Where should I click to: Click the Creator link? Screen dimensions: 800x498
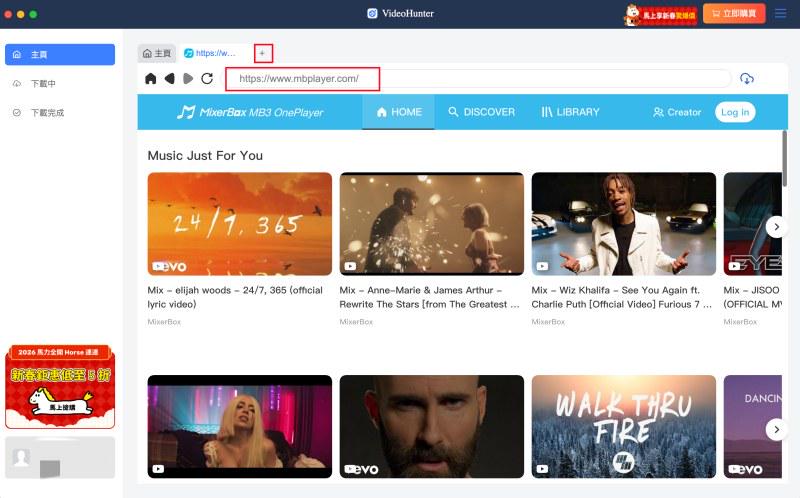pyautogui.click(x=677, y=112)
